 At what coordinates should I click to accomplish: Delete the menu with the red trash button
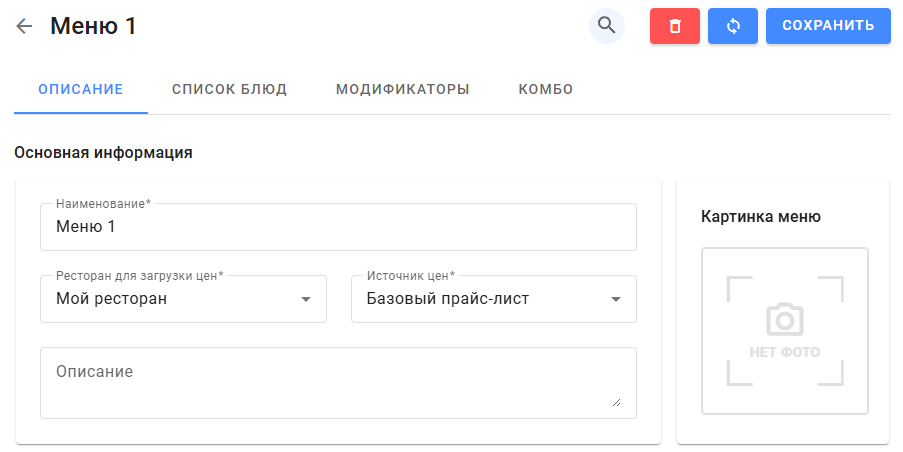point(675,26)
